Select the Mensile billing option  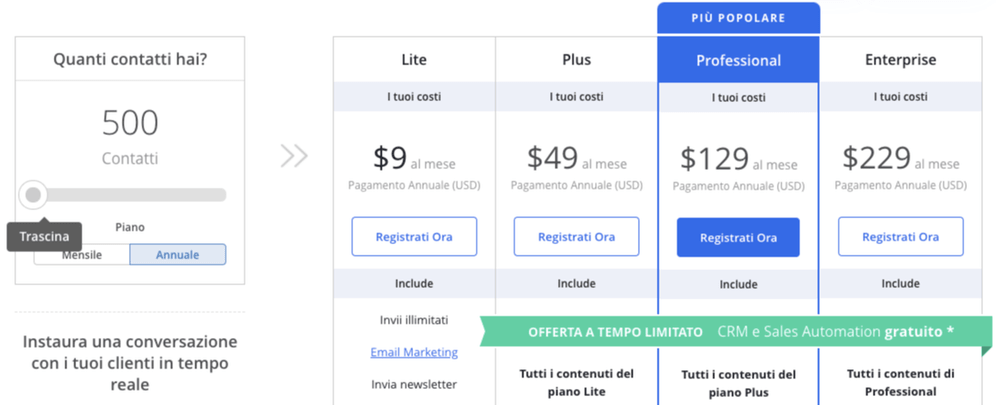click(x=82, y=254)
